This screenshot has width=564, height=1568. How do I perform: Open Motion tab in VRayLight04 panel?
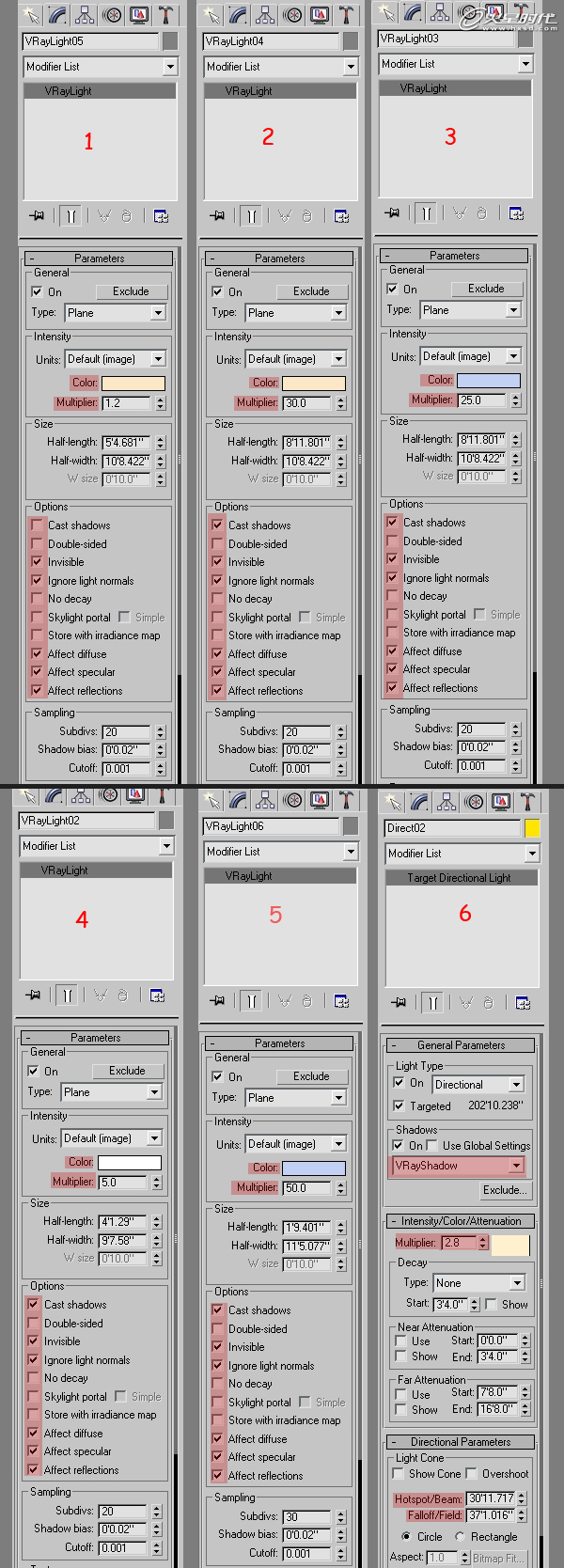tap(293, 15)
